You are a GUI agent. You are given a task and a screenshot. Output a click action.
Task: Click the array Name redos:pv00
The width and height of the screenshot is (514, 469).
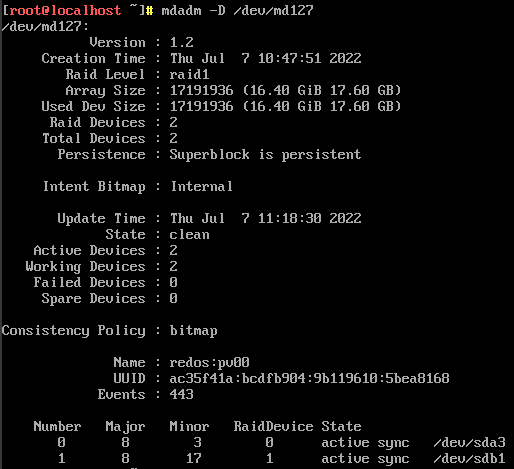[x=209, y=362]
